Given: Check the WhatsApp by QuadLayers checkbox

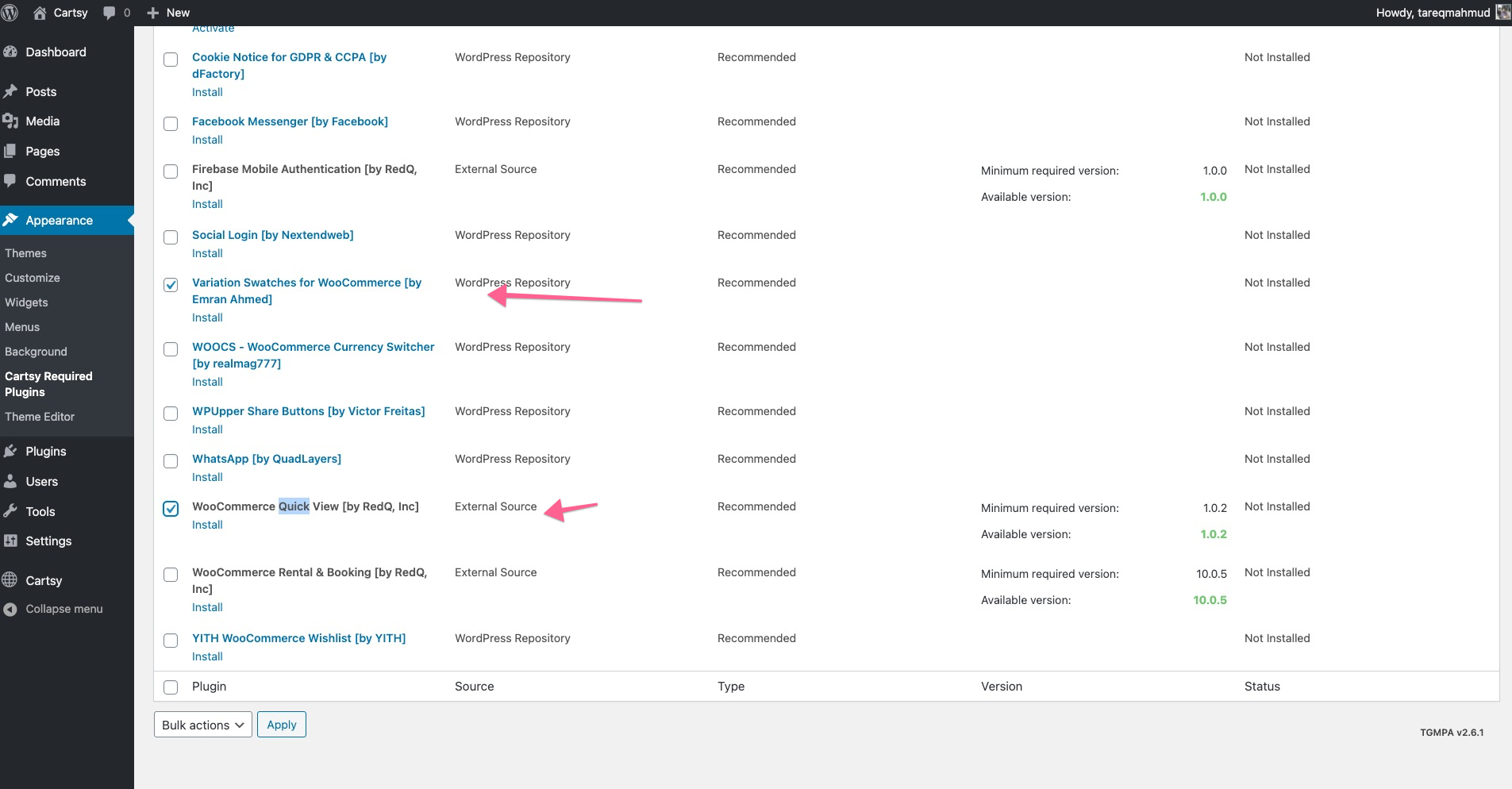Looking at the screenshot, I should 171,461.
